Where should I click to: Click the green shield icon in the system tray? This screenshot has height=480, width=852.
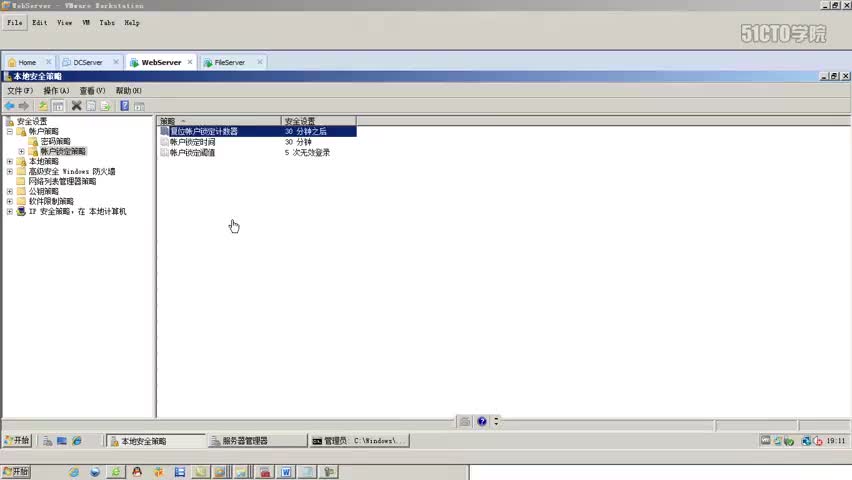[x=789, y=441]
